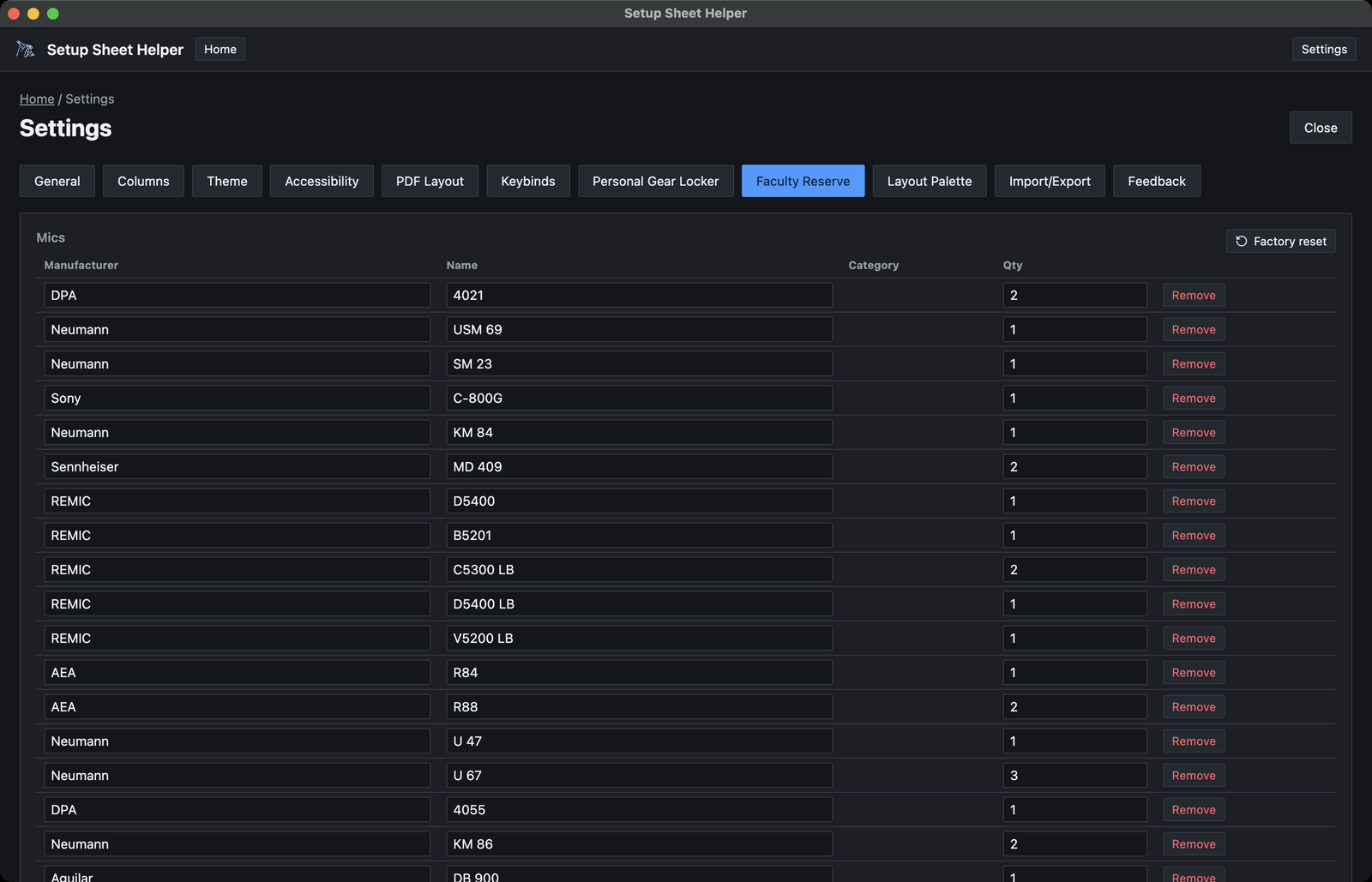This screenshot has width=1372, height=882.
Task: Edit the name field containing U 47
Action: tap(639, 741)
